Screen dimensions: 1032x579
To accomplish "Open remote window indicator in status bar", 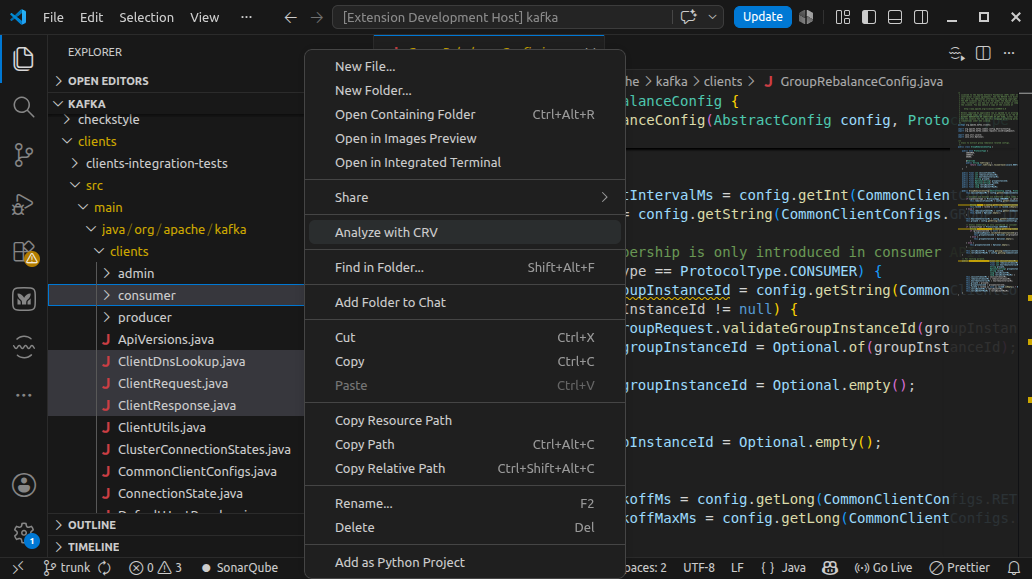I will [18, 567].
